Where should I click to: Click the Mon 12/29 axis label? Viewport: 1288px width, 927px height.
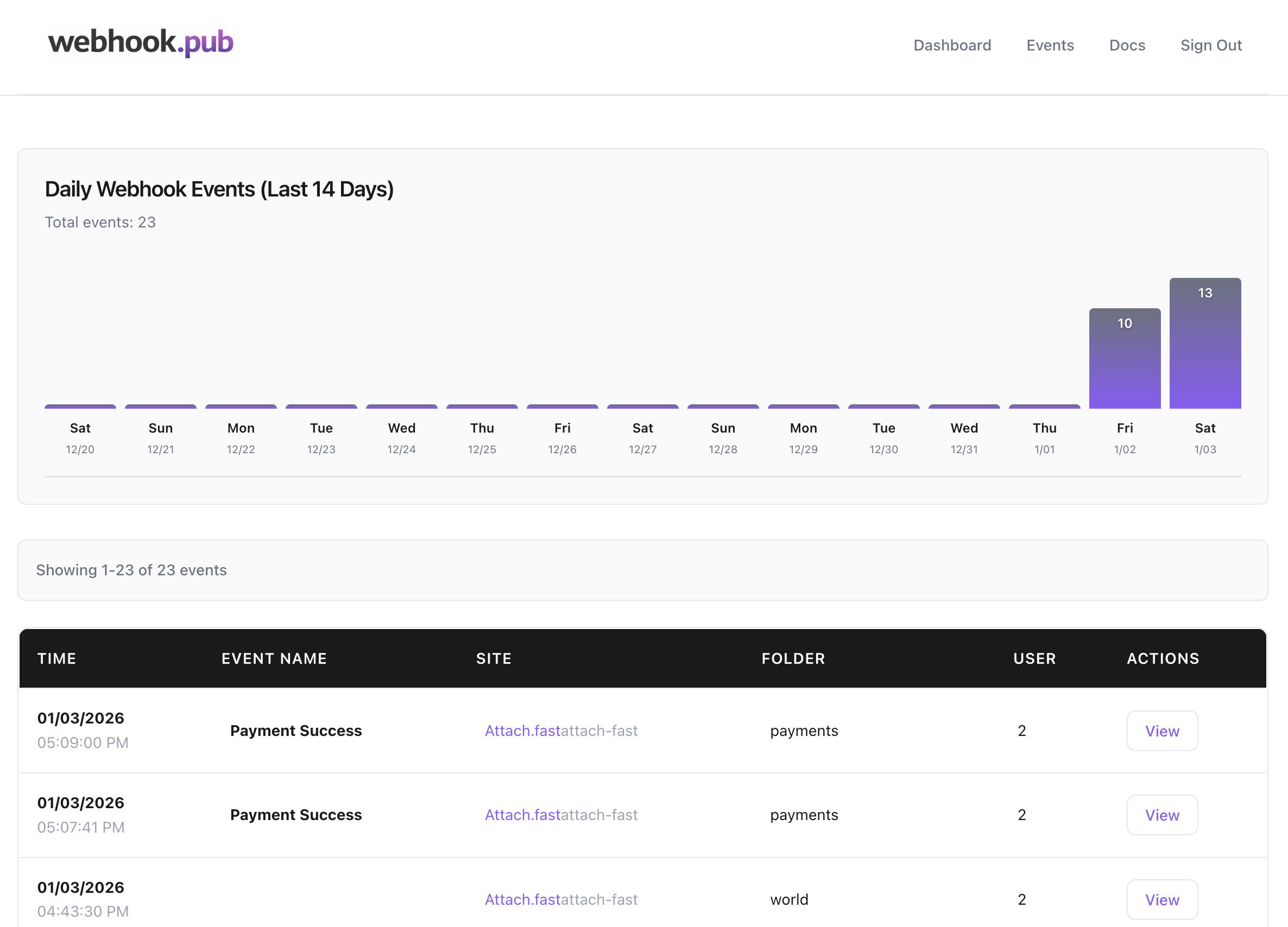coord(803,438)
